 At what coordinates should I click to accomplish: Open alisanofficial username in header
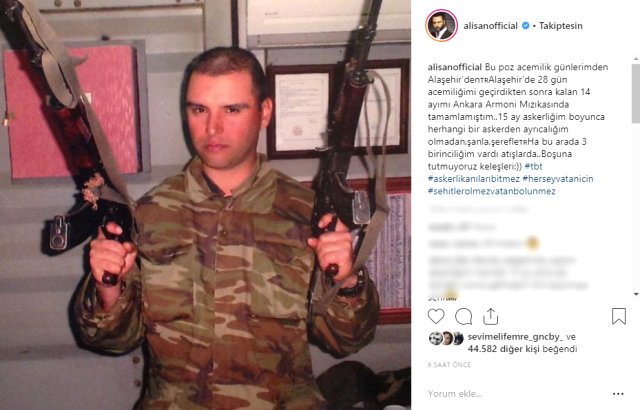pyautogui.click(x=490, y=26)
